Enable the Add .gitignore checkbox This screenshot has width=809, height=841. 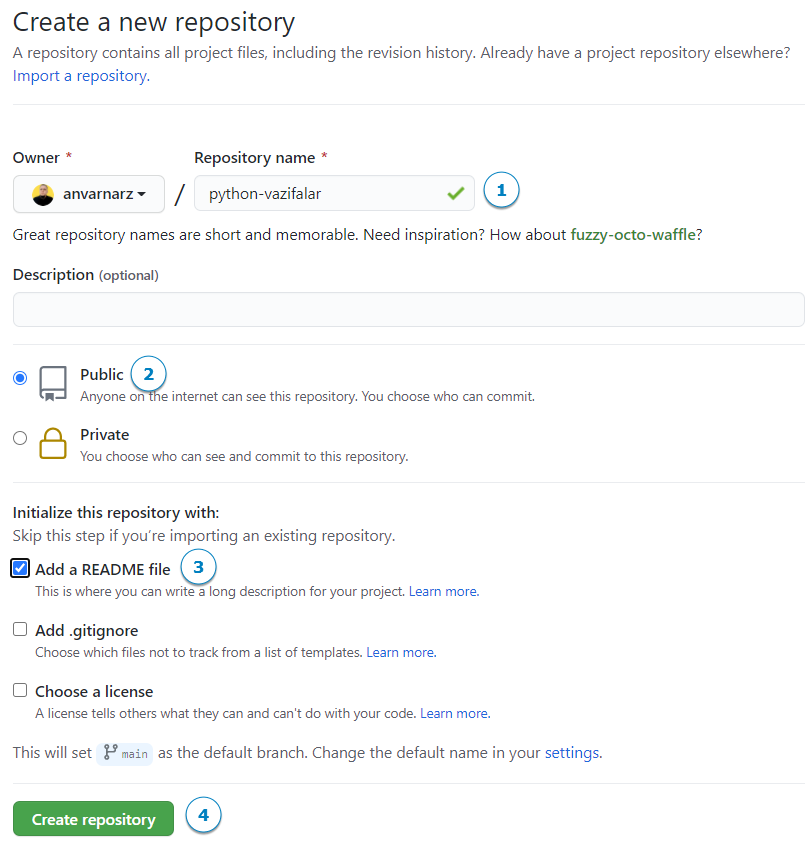point(20,630)
